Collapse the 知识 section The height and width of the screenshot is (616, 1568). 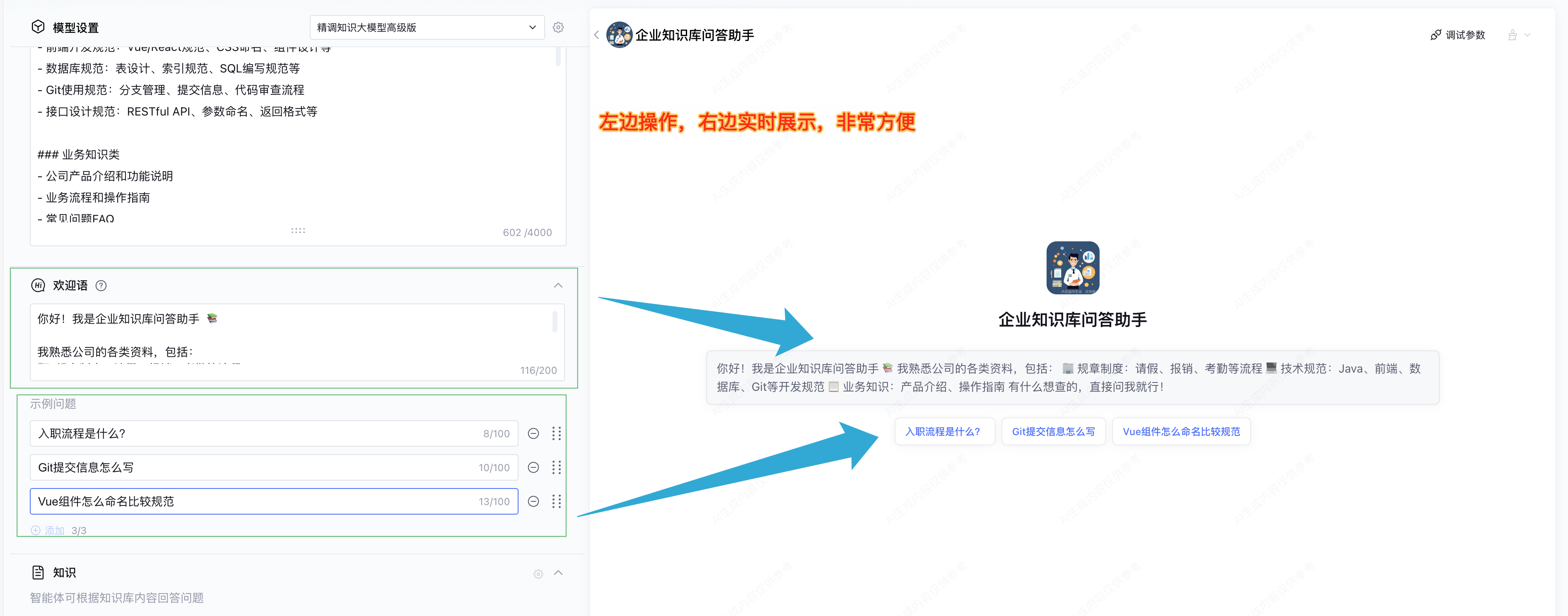pyautogui.click(x=557, y=573)
